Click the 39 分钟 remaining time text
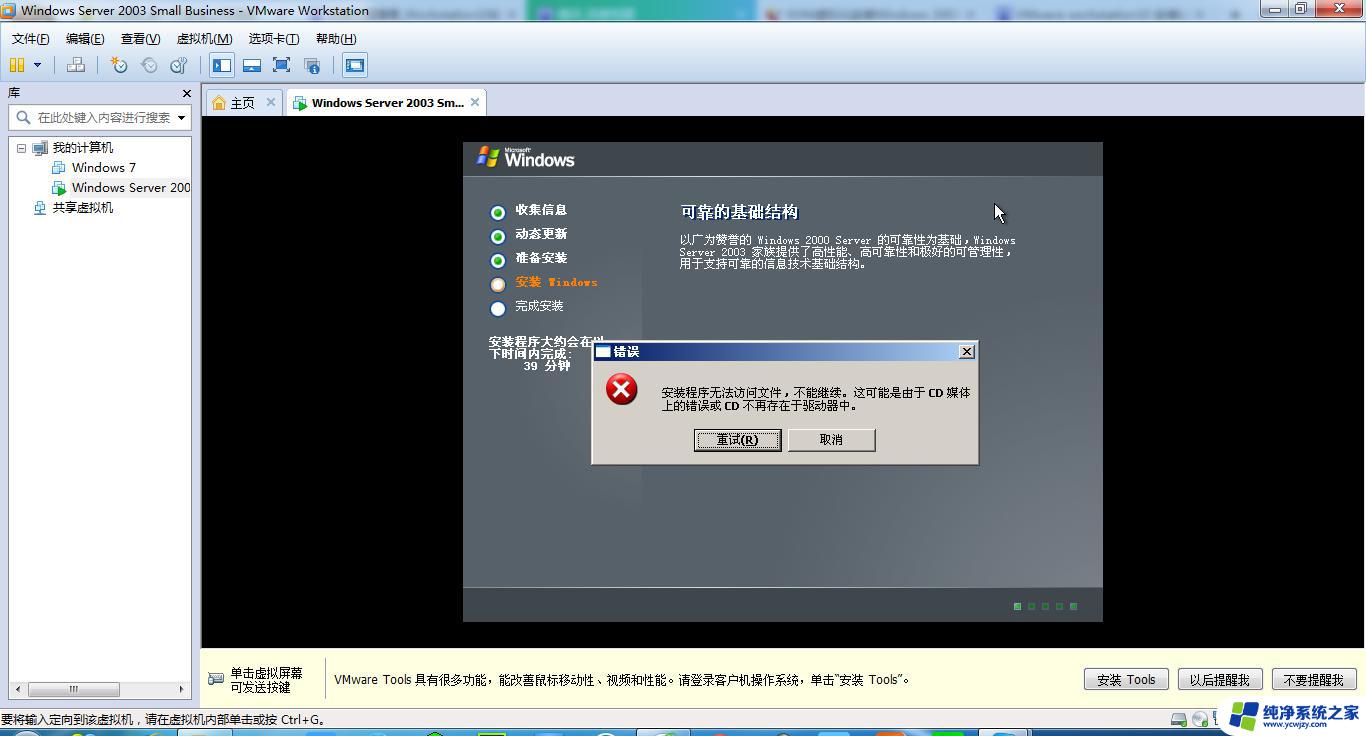This screenshot has width=1366, height=736. tap(547, 366)
